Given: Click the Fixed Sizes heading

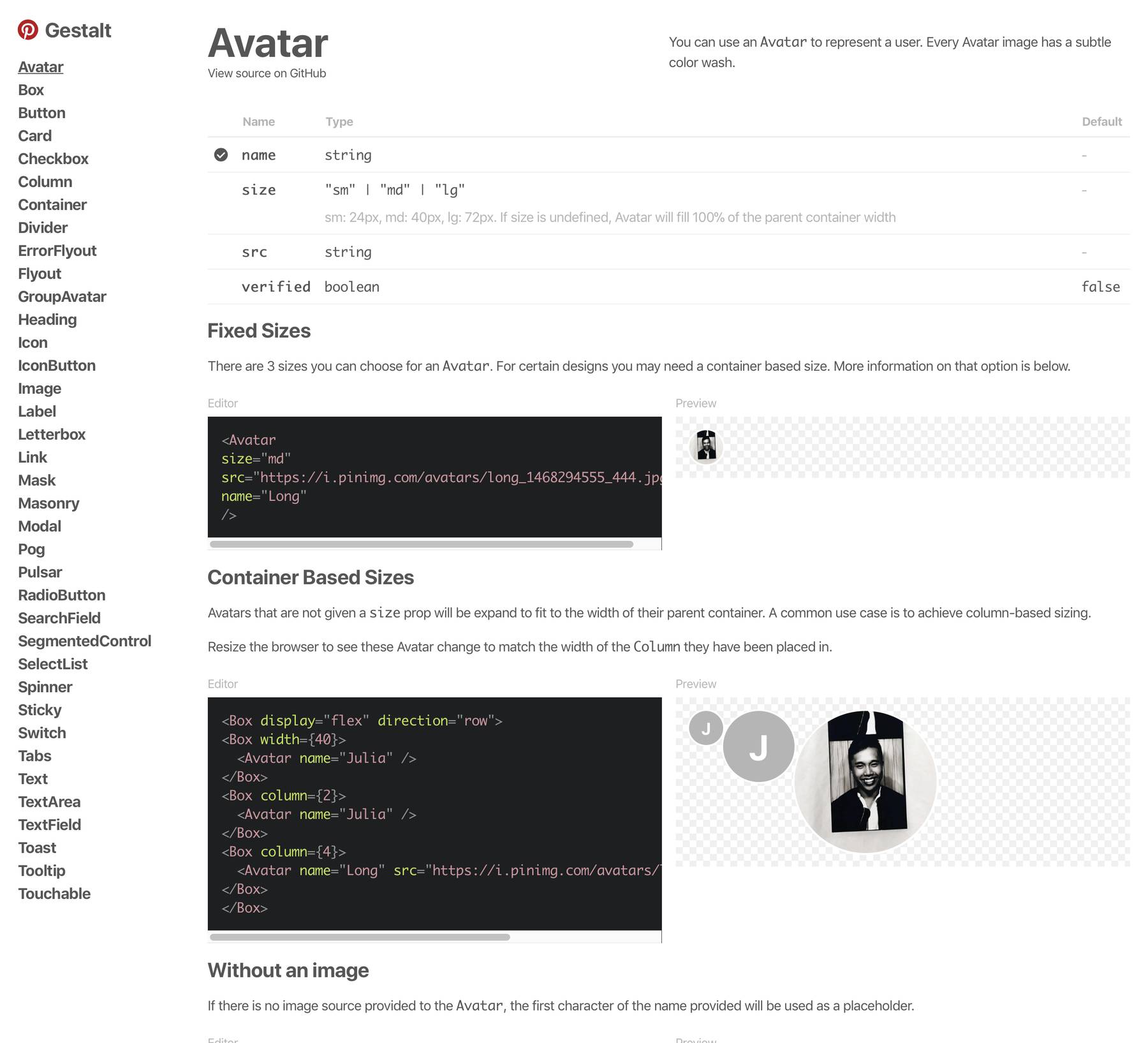Looking at the screenshot, I should tap(258, 330).
